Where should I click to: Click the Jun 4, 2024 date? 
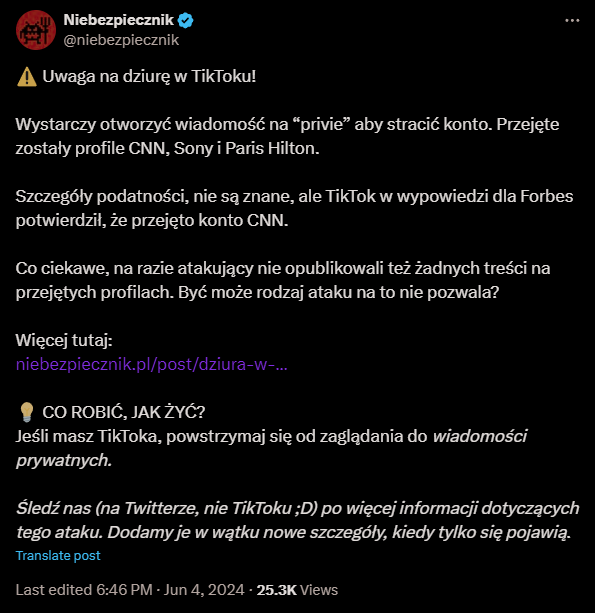[204, 590]
